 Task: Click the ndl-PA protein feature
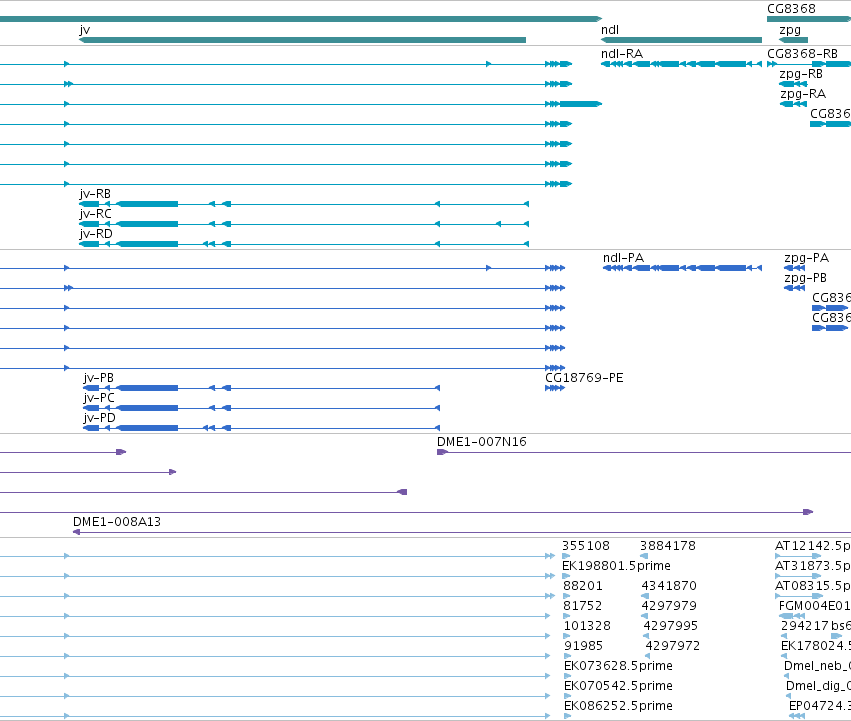tap(682, 268)
